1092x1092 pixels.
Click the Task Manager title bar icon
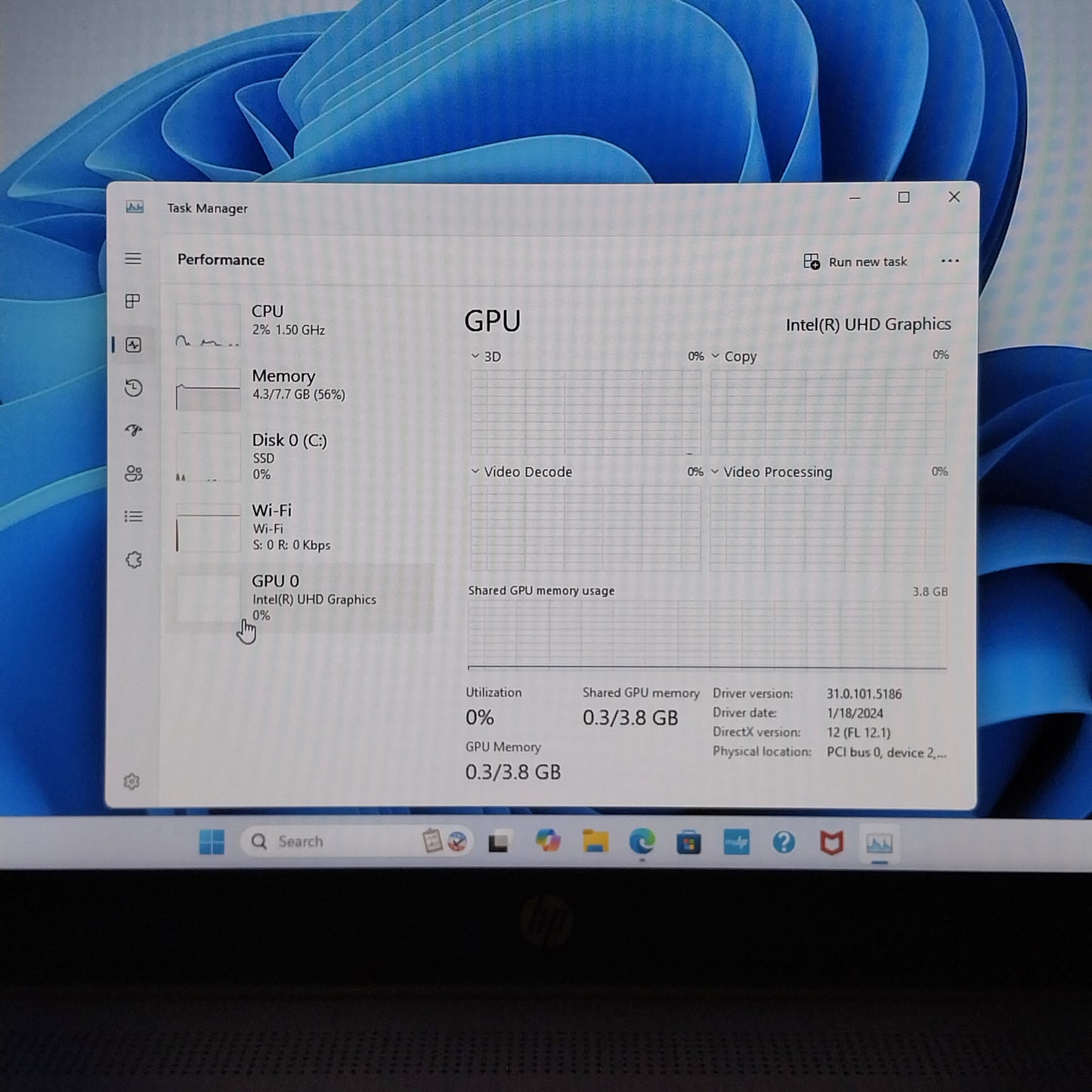(135, 207)
